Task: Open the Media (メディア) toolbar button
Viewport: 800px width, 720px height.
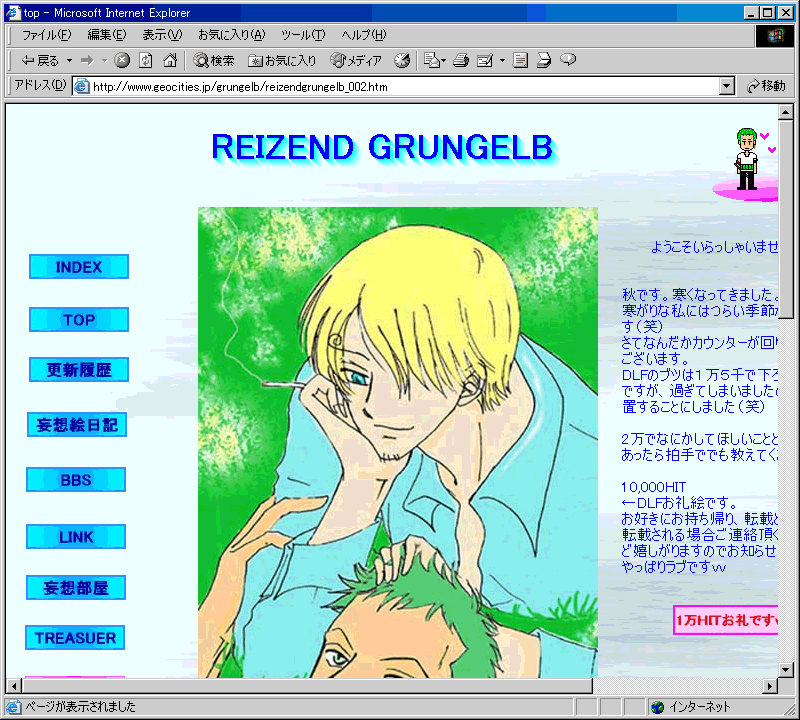Action: click(x=356, y=61)
